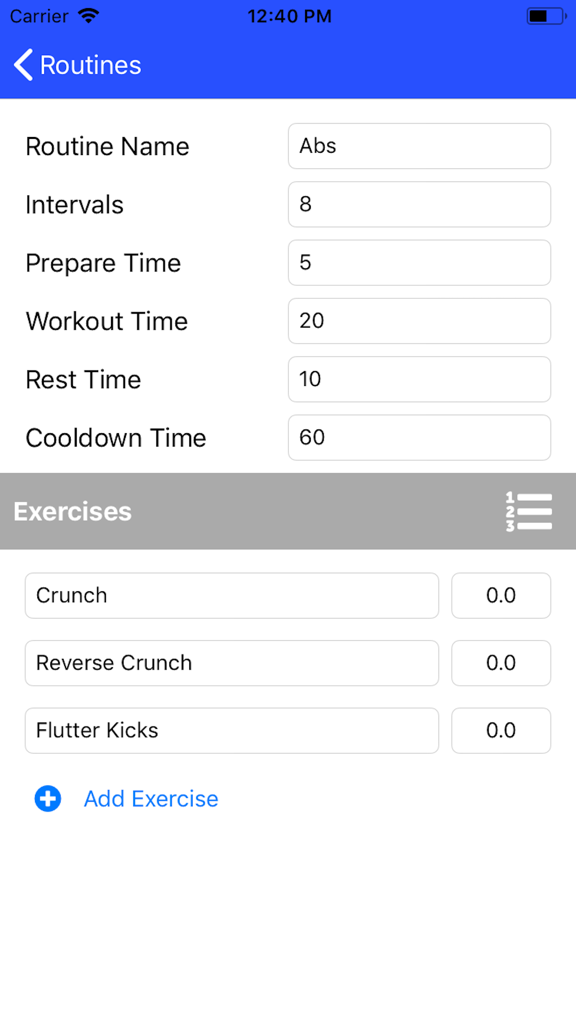
Task: Click the Workout Time input showing 20
Action: 418,320
